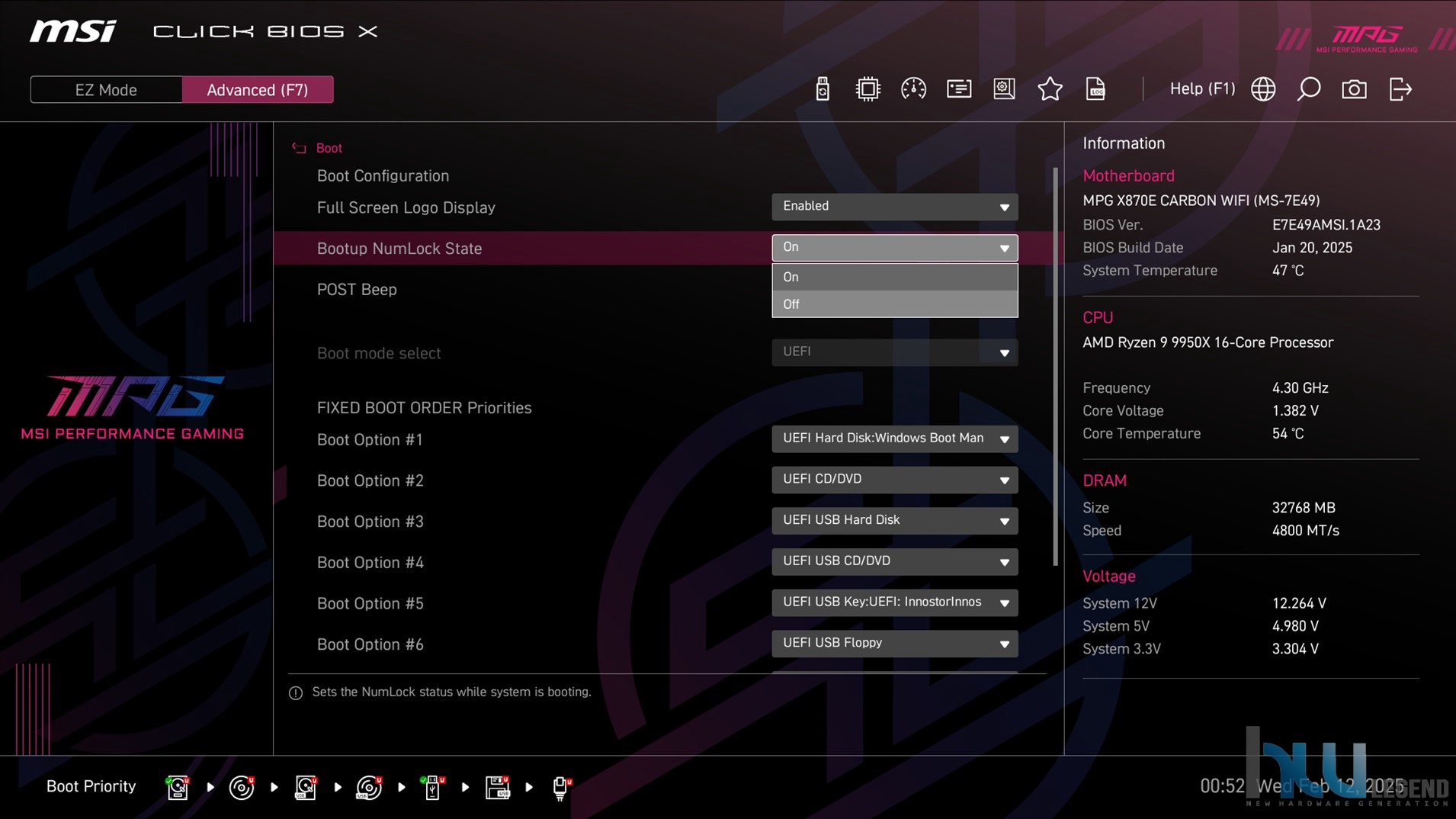Select USB floppy icon in Boot Priority

[x=497, y=787]
